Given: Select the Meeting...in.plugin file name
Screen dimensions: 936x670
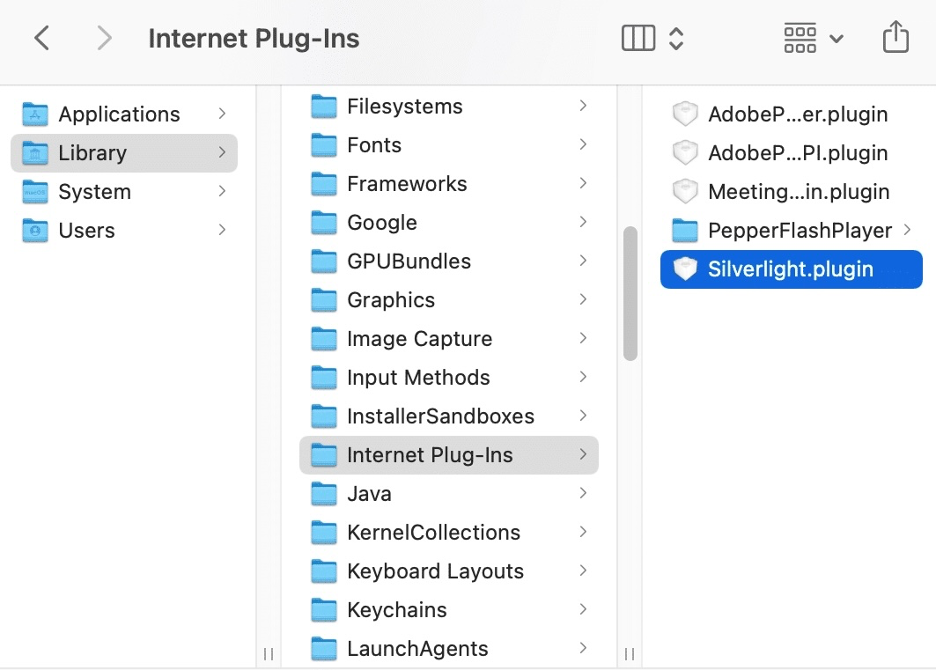Looking at the screenshot, I should (799, 192).
